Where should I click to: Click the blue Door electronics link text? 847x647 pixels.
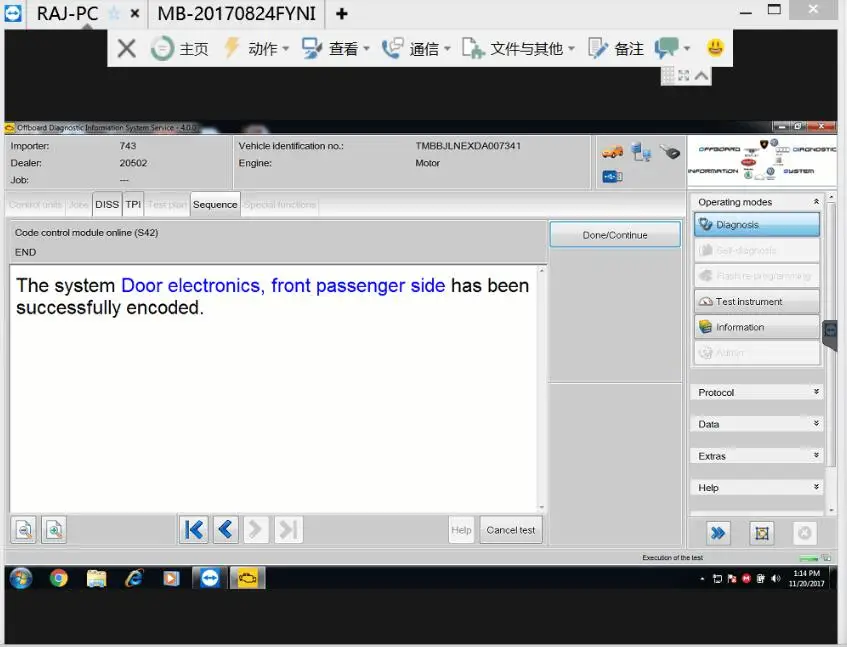[x=283, y=285]
